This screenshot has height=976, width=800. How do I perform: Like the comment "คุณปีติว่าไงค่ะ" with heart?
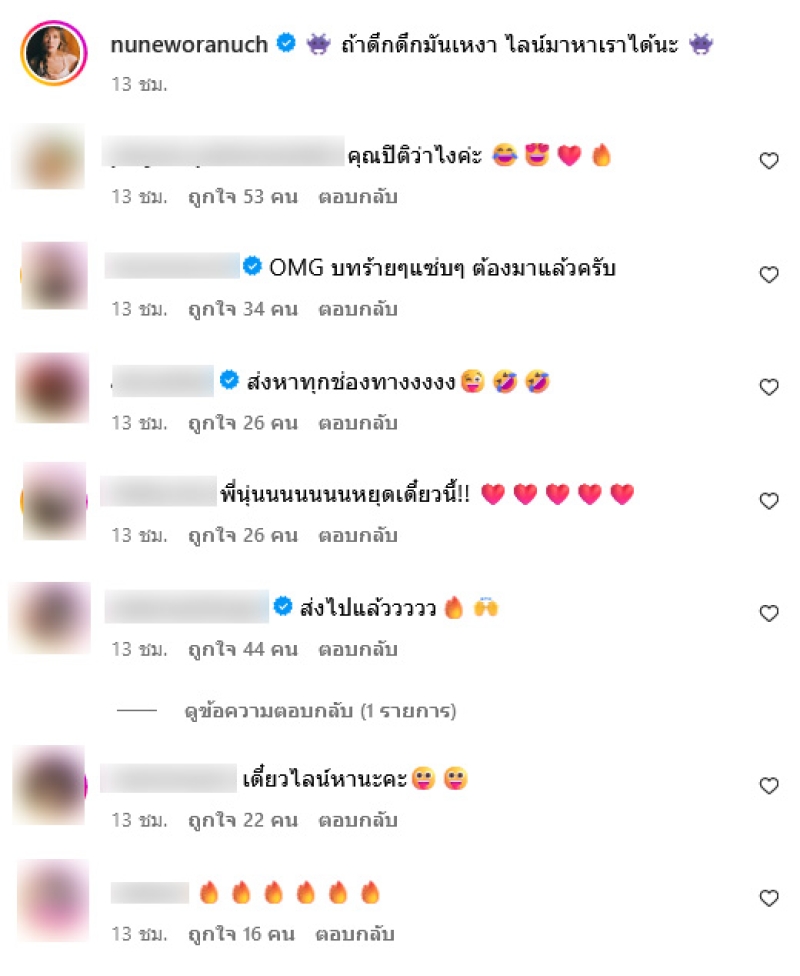tap(769, 161)
